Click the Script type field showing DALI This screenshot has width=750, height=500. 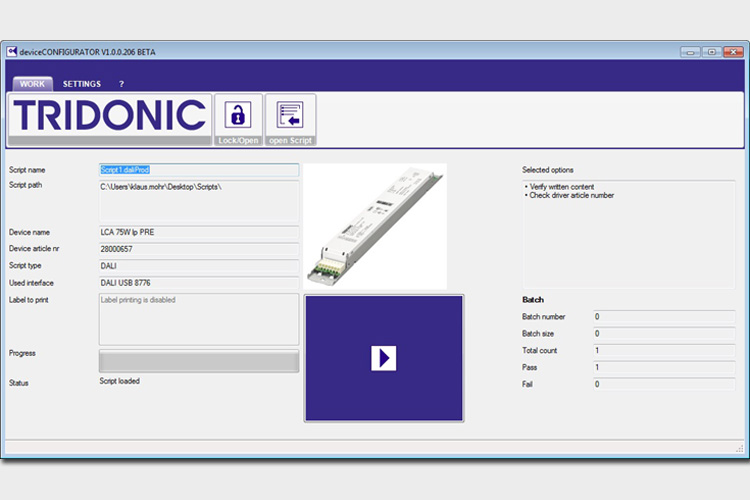tap(199, 266)
